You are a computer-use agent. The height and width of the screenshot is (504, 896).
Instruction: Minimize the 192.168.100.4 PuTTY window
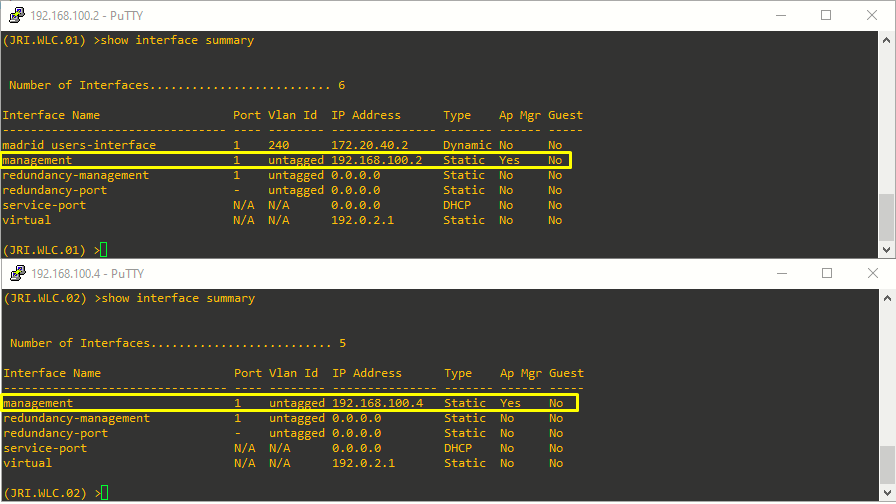782,273
